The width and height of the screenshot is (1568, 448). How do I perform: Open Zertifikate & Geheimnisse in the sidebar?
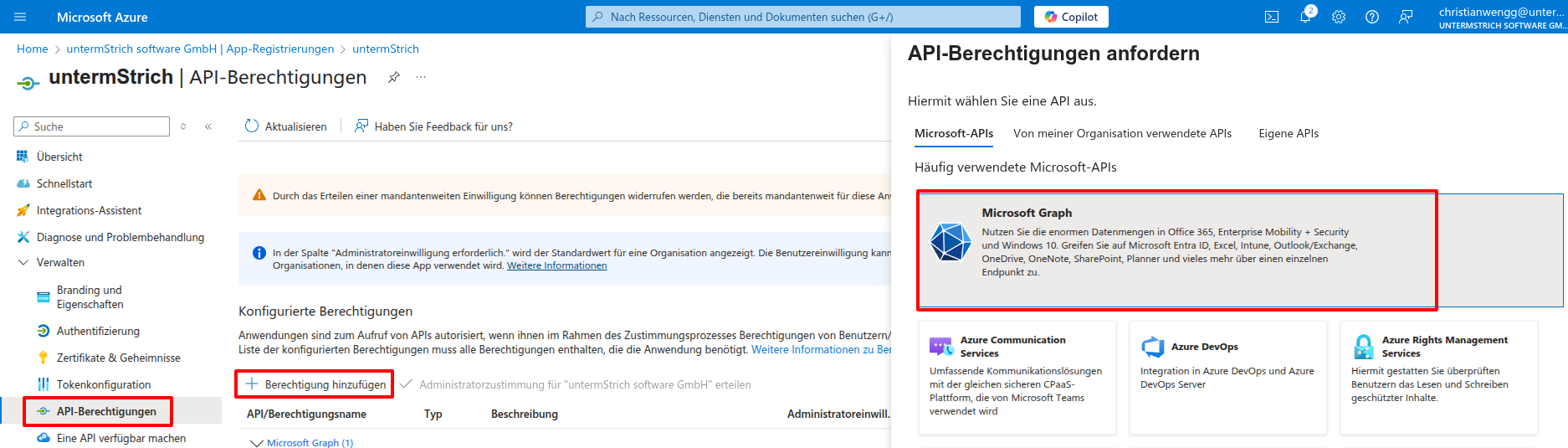(x=118, y=358)
